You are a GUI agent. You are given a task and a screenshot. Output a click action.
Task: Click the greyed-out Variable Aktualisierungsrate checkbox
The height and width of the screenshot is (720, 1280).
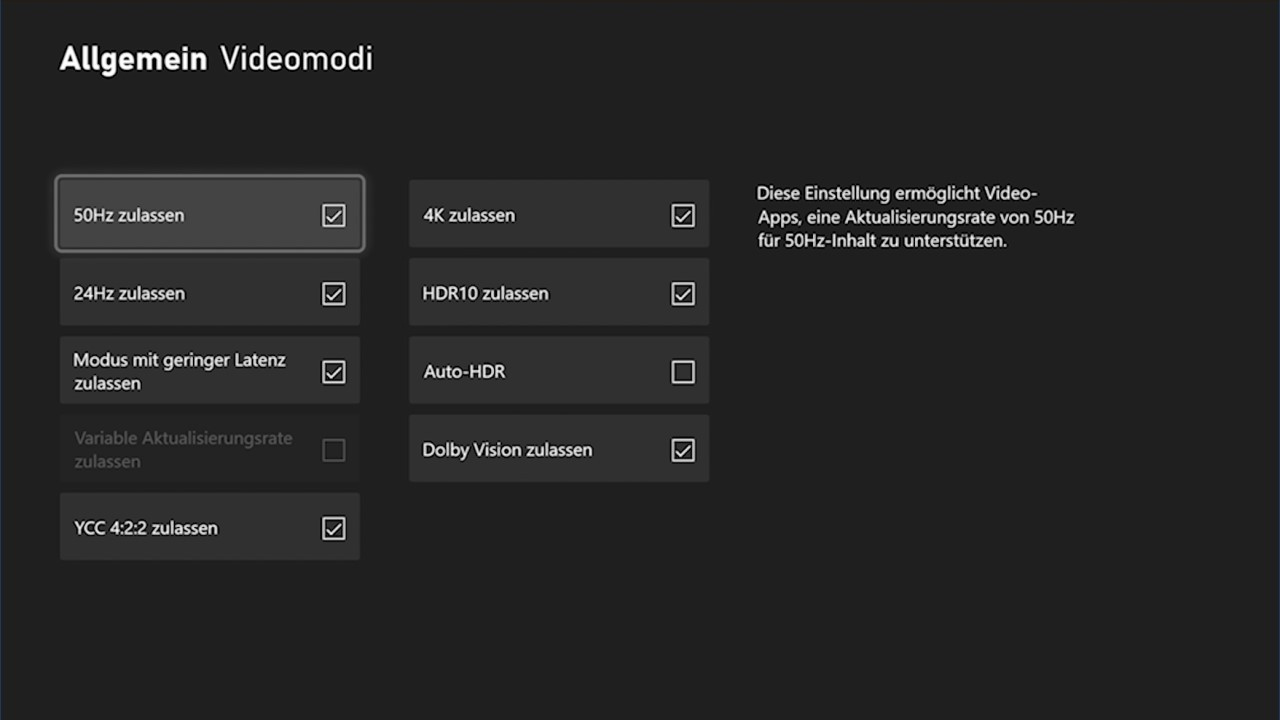pos(333,450)
